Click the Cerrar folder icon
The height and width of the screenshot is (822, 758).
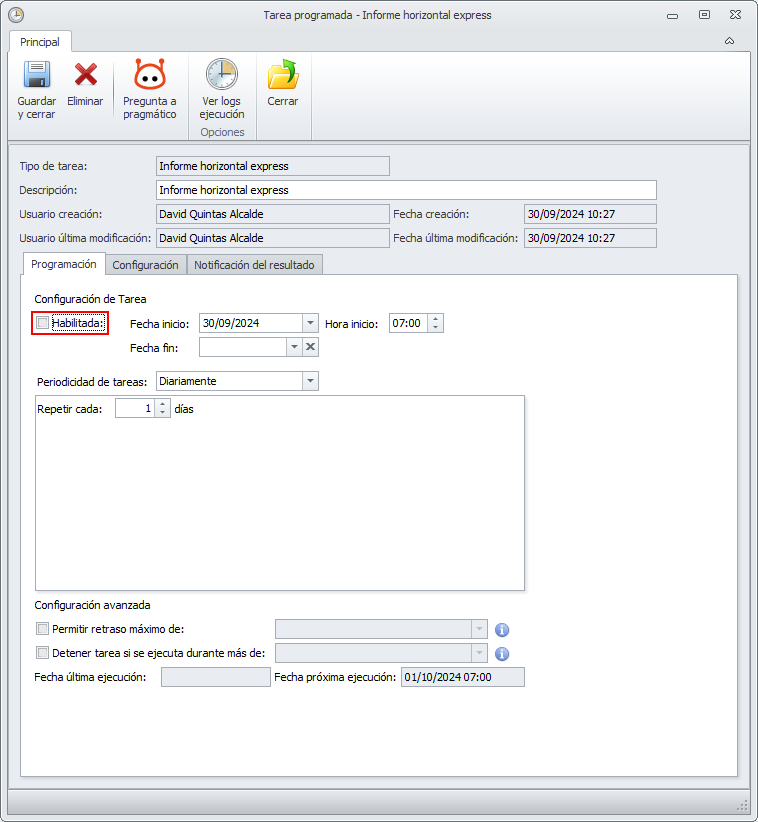click(283, 74)
